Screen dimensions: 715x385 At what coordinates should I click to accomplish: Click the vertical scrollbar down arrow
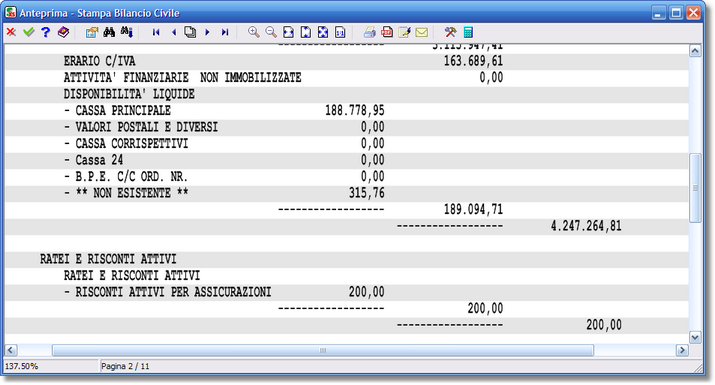pyautogui.click(x=695, y=338)
